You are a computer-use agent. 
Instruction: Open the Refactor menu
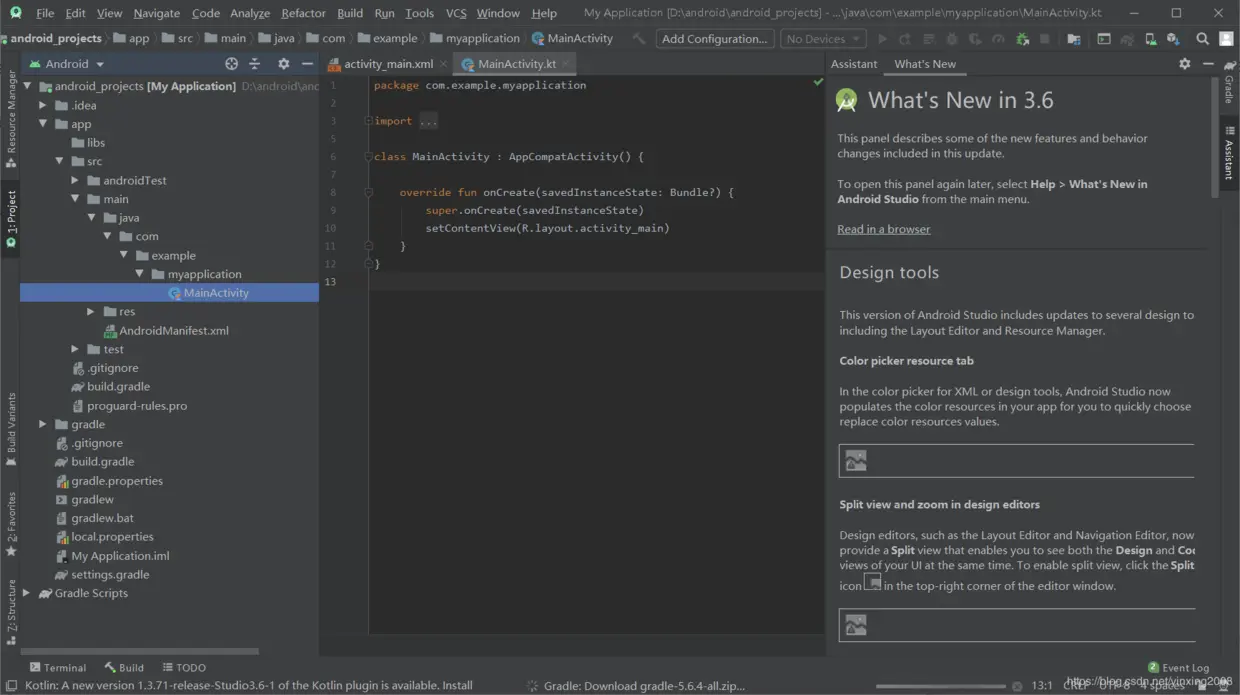coord(303,13)
